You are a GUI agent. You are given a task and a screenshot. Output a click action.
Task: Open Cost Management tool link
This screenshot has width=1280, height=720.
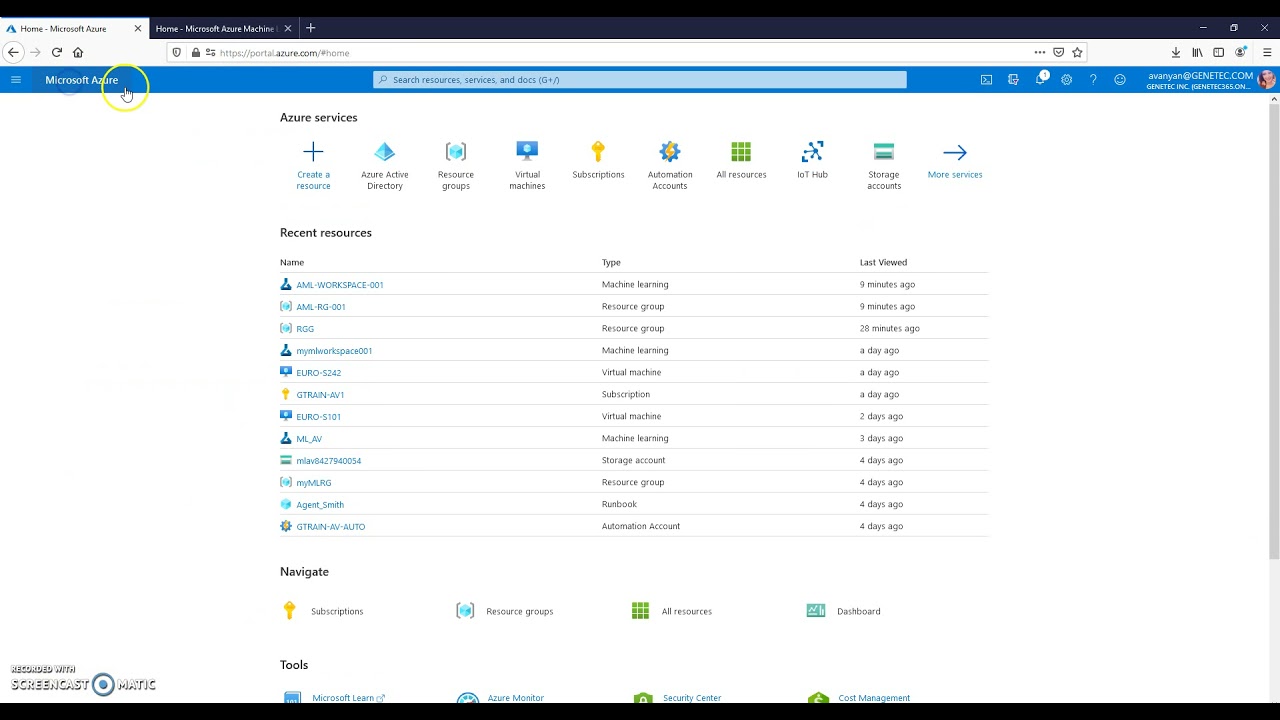pyautogui.click(x=874, y=698)
